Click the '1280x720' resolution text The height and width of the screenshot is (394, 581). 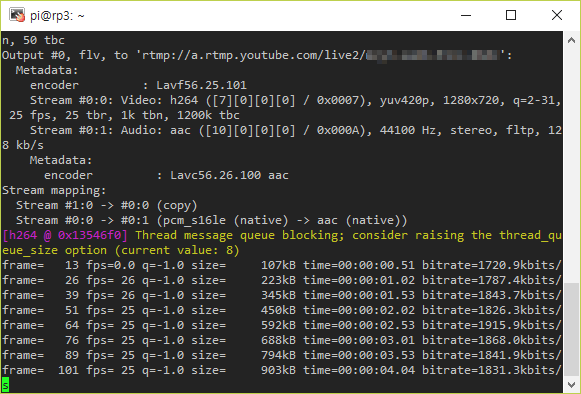click(471, 100)
